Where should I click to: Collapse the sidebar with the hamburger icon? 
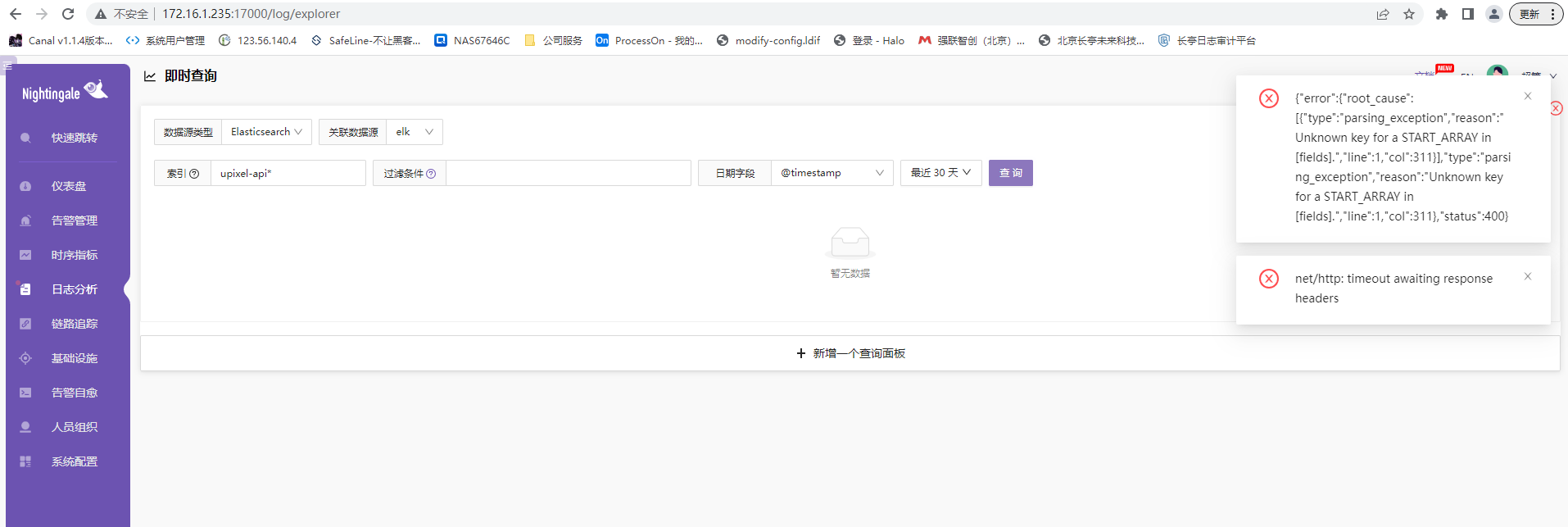tap(7, 66)
